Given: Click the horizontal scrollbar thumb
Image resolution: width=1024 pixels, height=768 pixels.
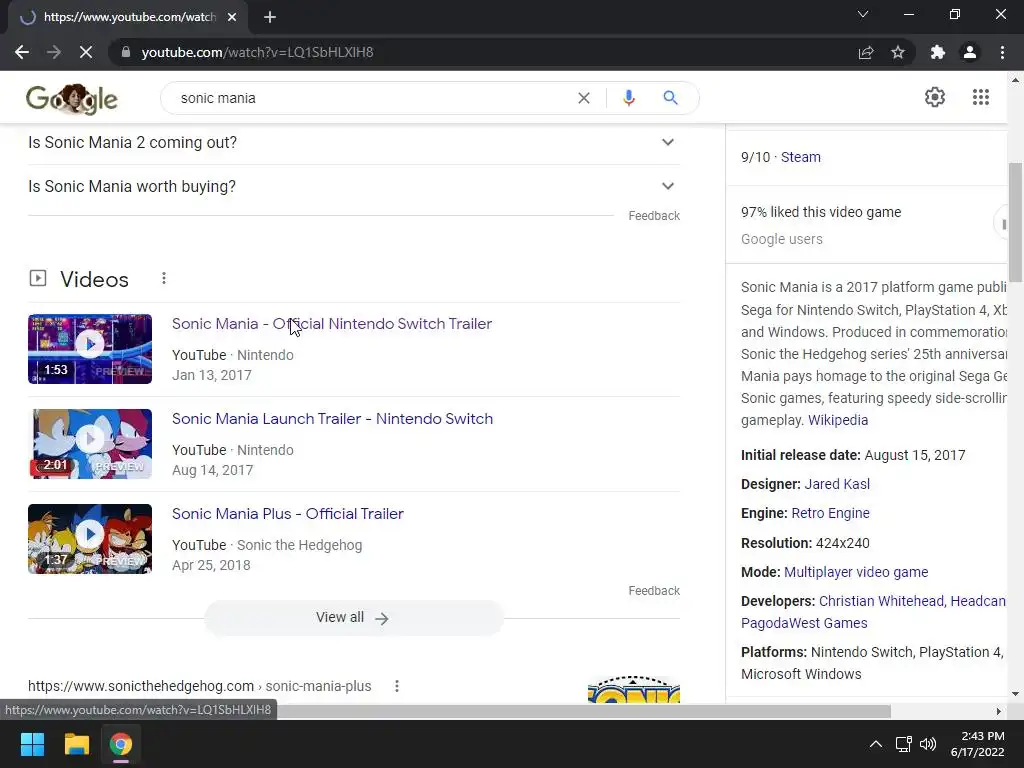Looking at the screenshot, I should pos(584,711).
